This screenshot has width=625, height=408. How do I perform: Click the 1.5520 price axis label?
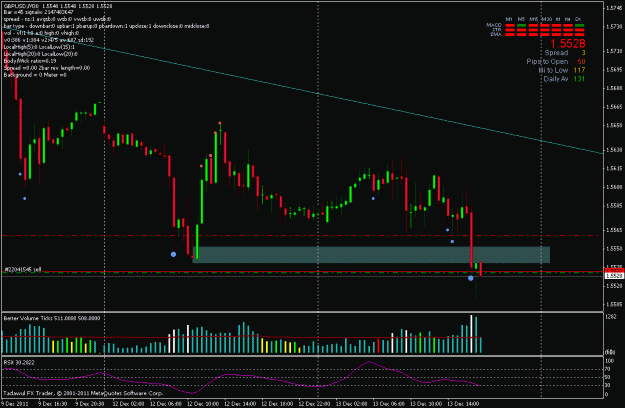coord(614,285)
